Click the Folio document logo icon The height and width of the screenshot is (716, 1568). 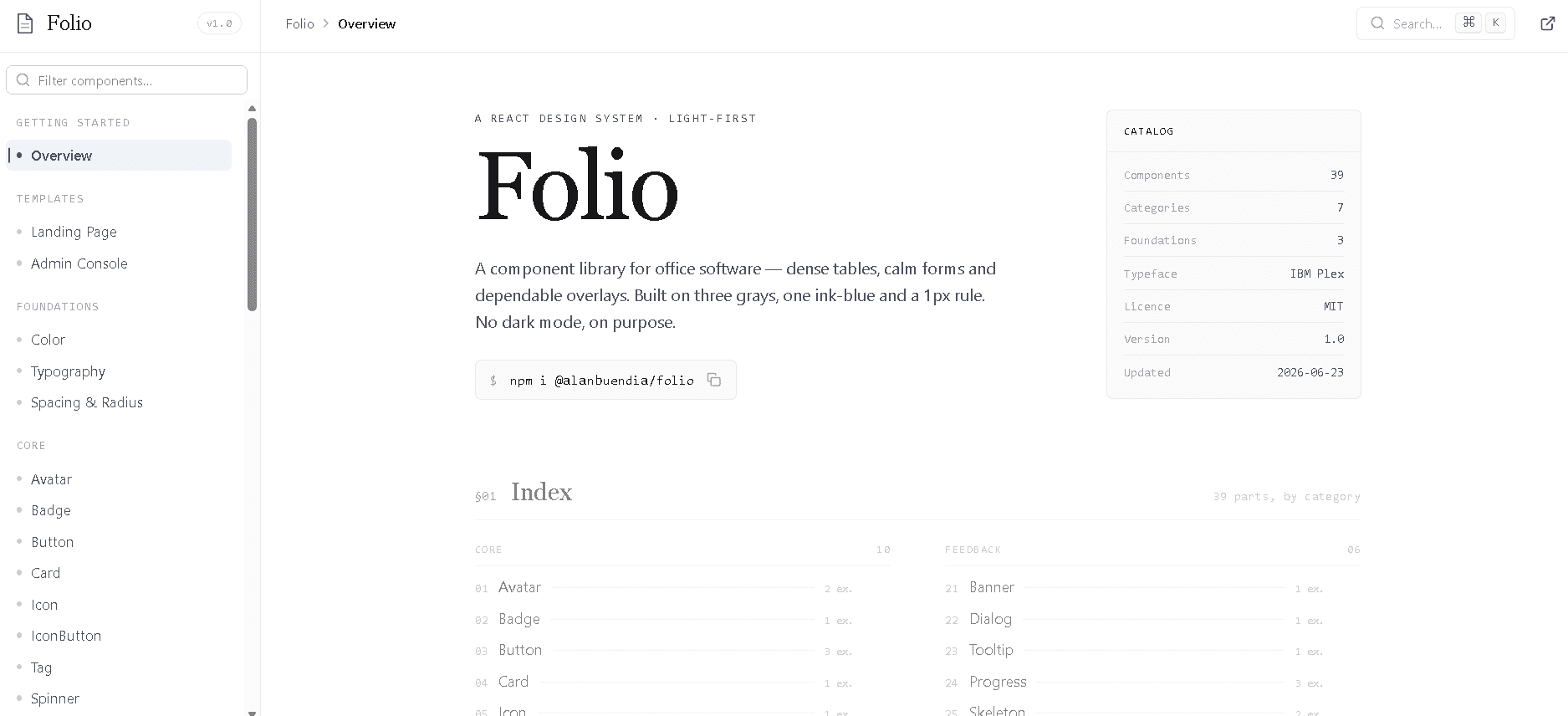tap(25, 23)
